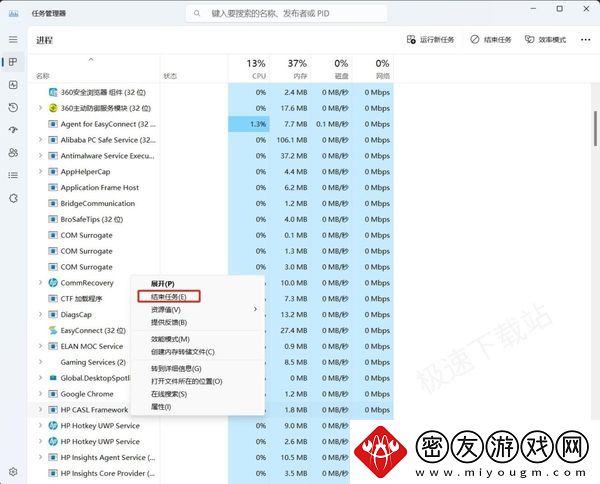Open 资源值(V) submenu in context menu
This screenshot has width=600, height=484.
point(197,310)
